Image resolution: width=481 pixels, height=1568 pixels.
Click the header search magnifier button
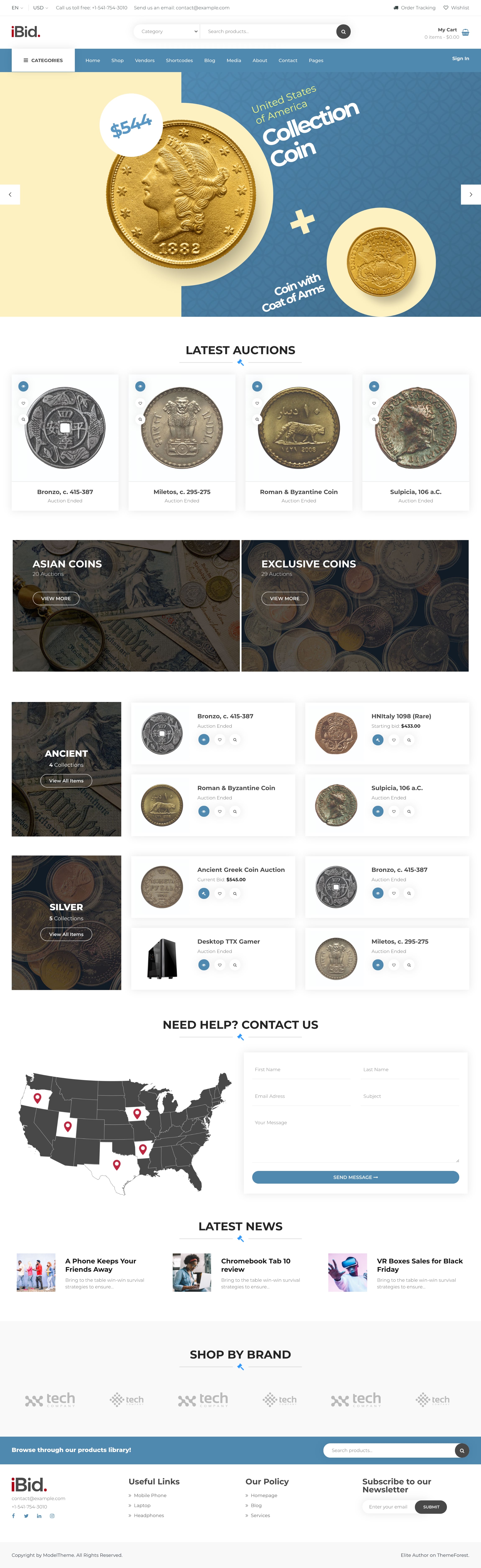pyautogui.click(x=343, y=32)
